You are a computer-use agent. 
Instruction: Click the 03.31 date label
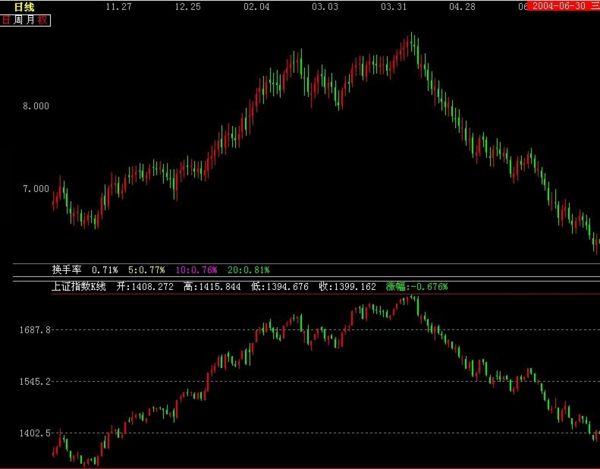click(393, 7)
